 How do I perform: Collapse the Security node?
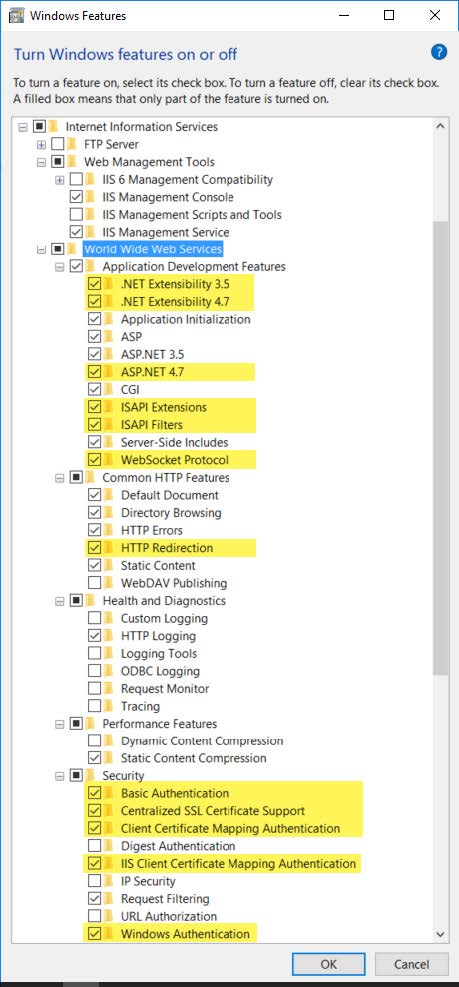(x=60, y=776)
